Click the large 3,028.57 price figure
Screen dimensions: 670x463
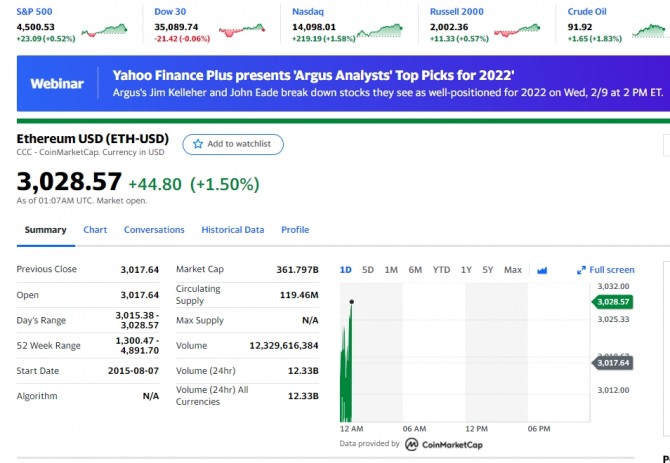click(x=69, y=181)
